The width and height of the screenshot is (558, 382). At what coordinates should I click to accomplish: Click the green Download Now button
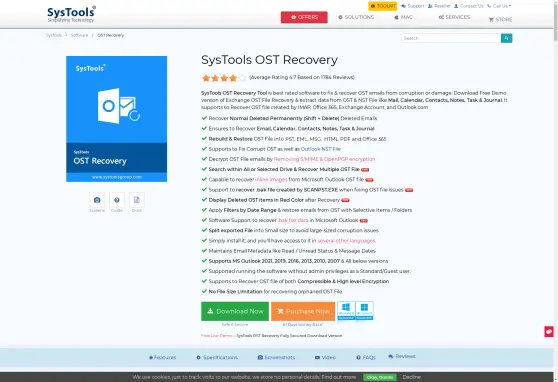235,311
